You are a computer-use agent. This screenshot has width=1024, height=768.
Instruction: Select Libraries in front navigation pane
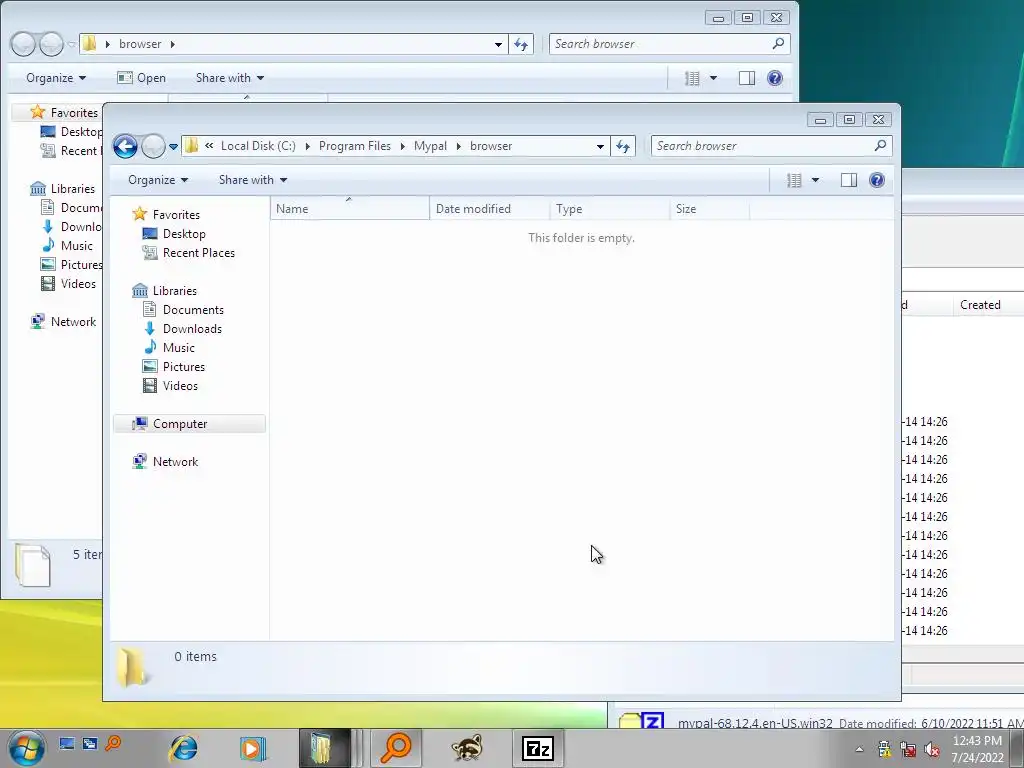165,291
